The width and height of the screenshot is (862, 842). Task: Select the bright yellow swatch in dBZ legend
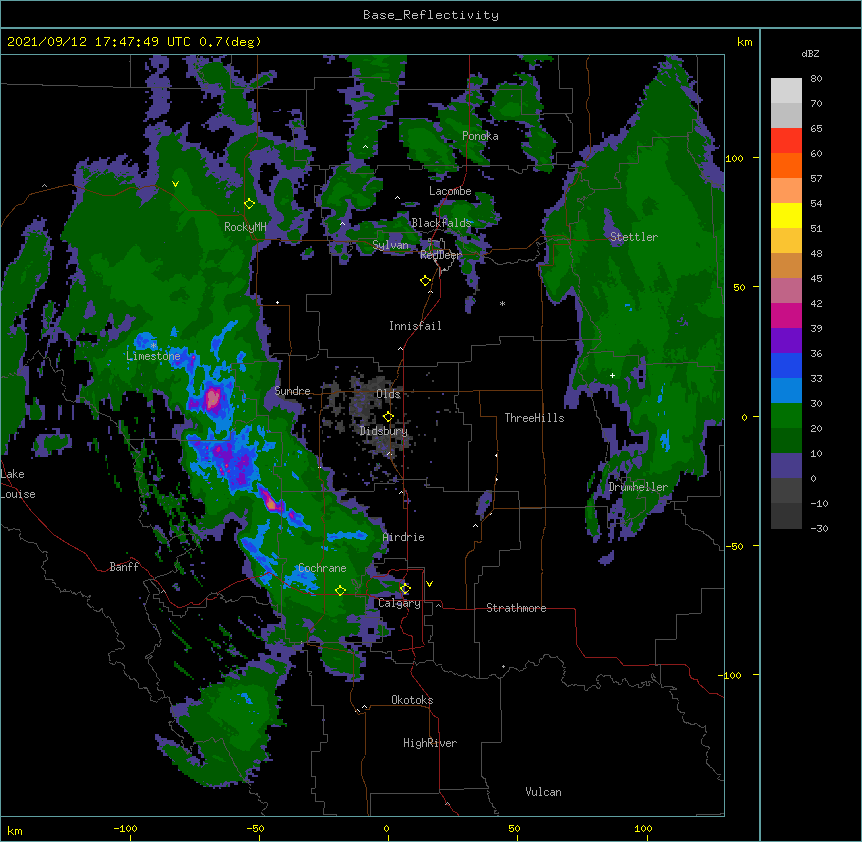click(786, 215)
